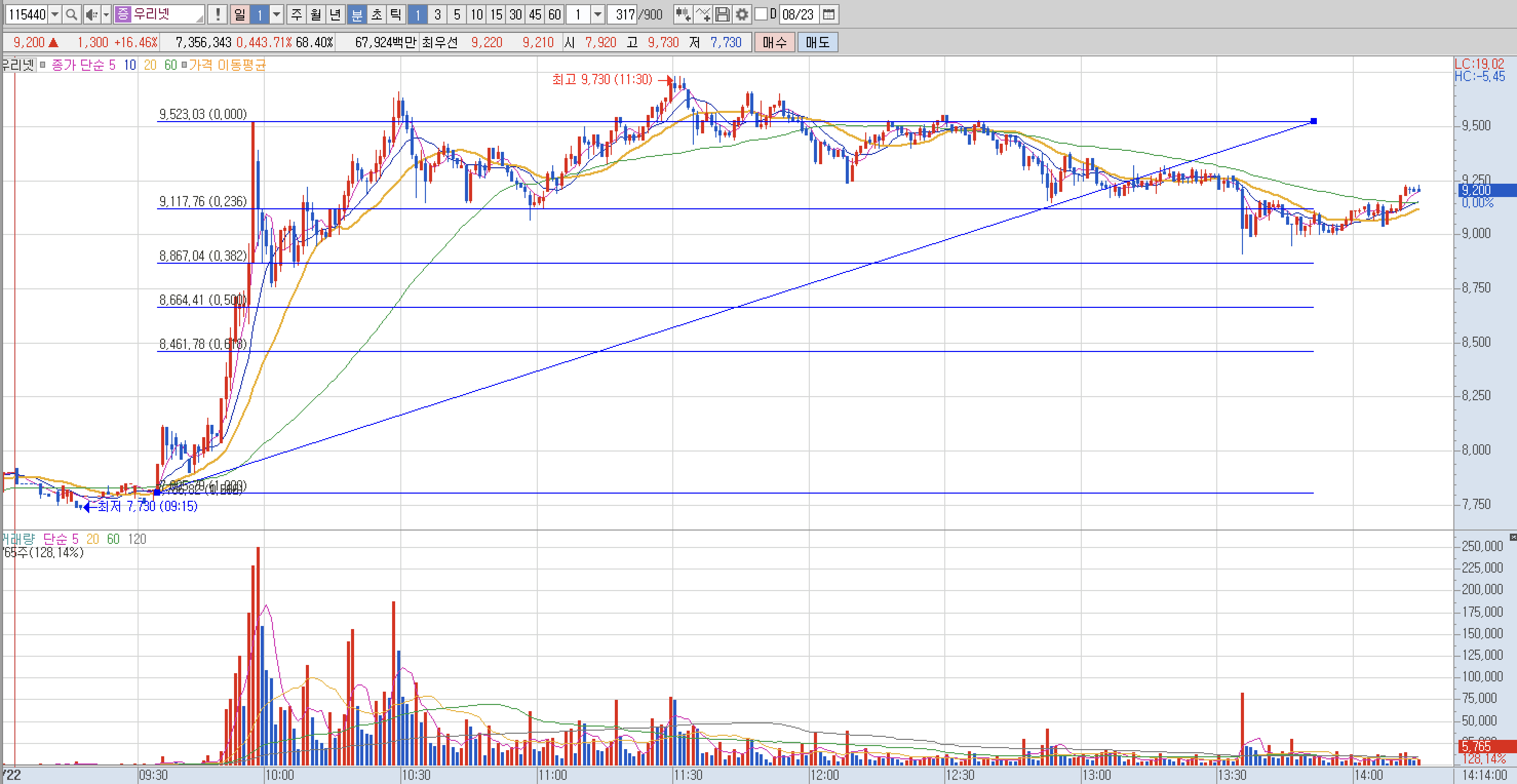Screen dimensions: 1517x784
Task: Open the date calendar picker icon
Action: 829,14
